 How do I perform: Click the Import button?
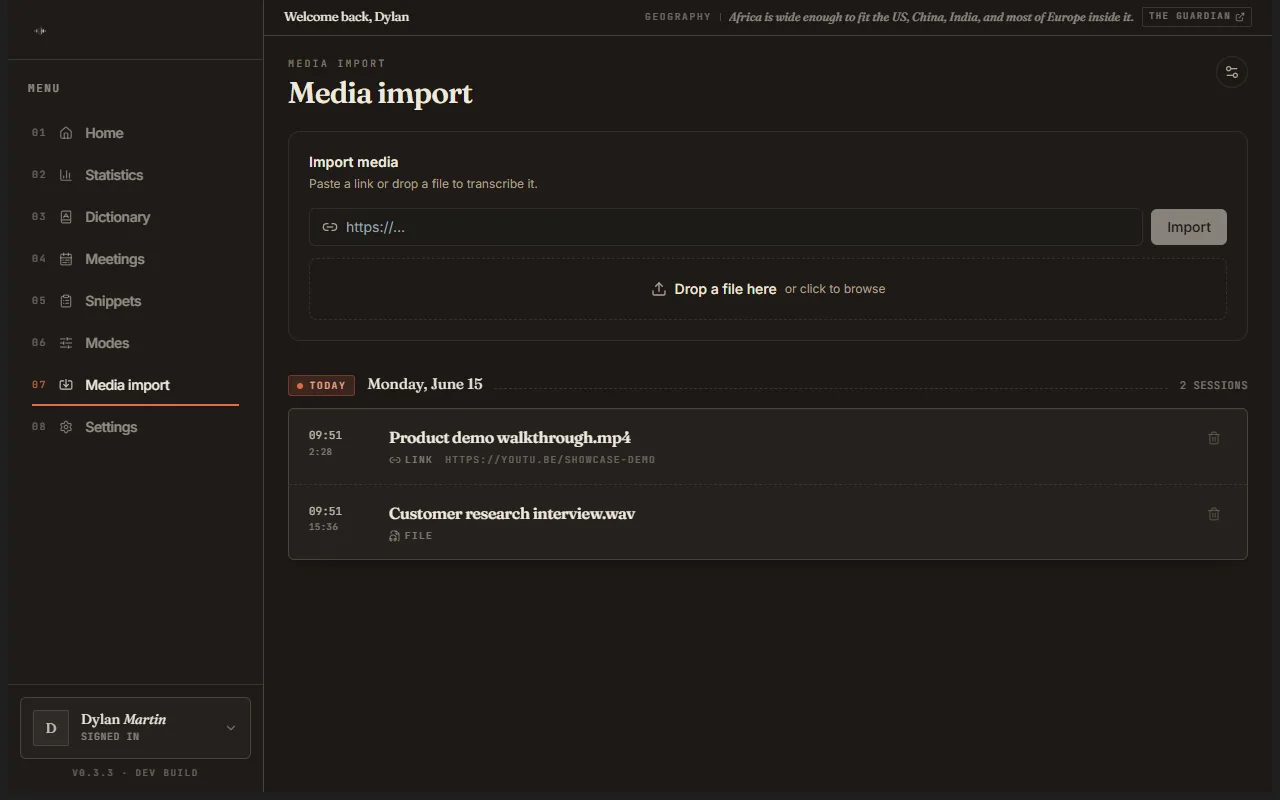[1189, 227]
